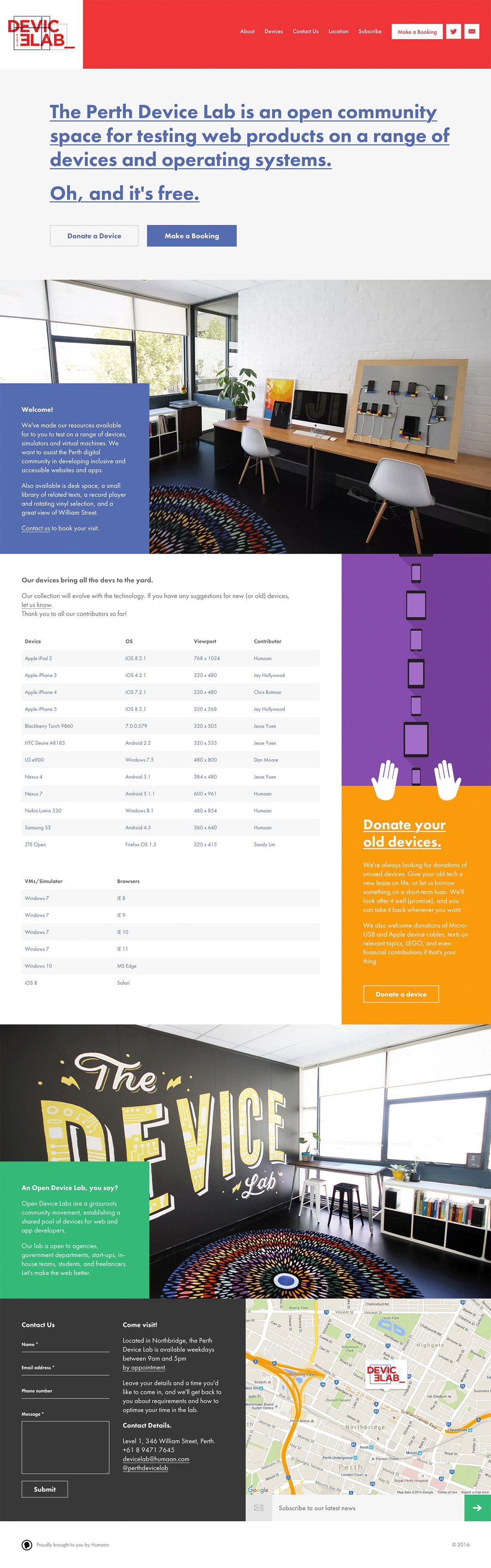Click 'Proudly brought to you by Humaan' text

(x=72, y=1544)
